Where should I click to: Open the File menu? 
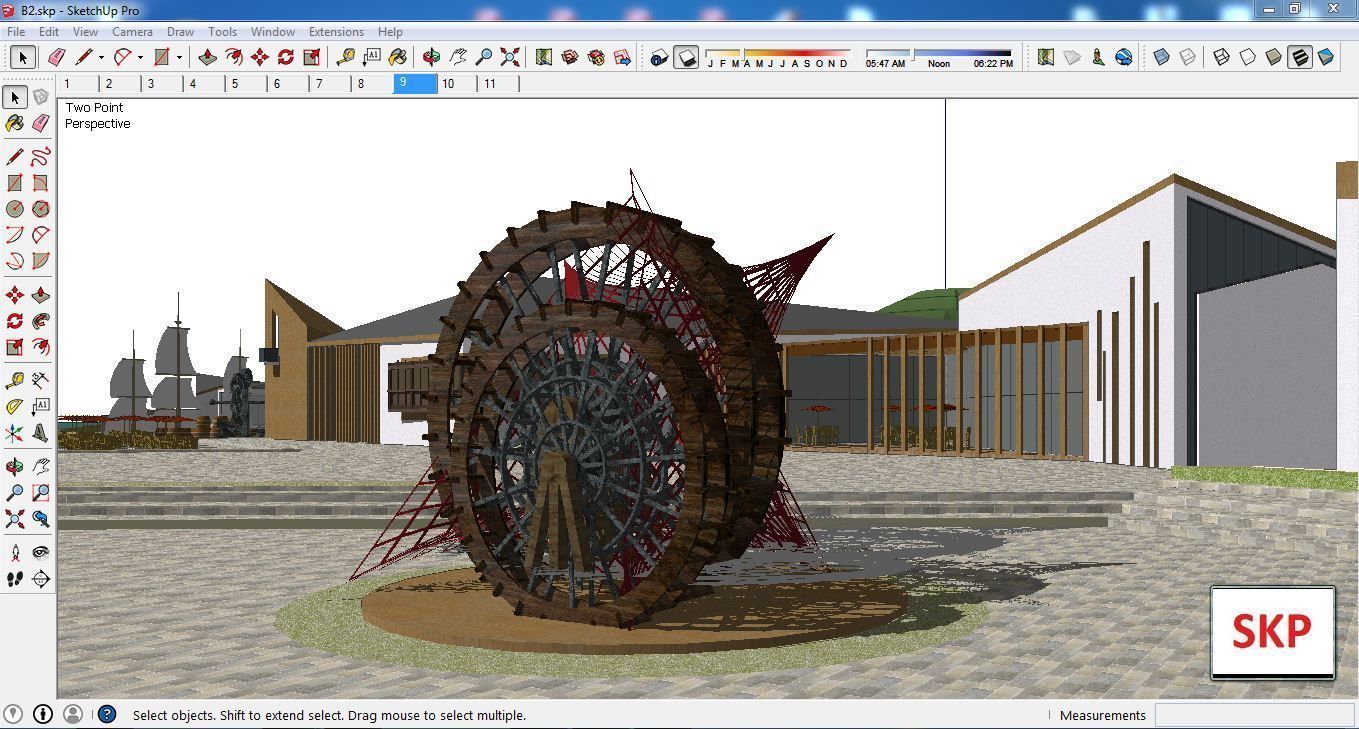coord(16,31)
